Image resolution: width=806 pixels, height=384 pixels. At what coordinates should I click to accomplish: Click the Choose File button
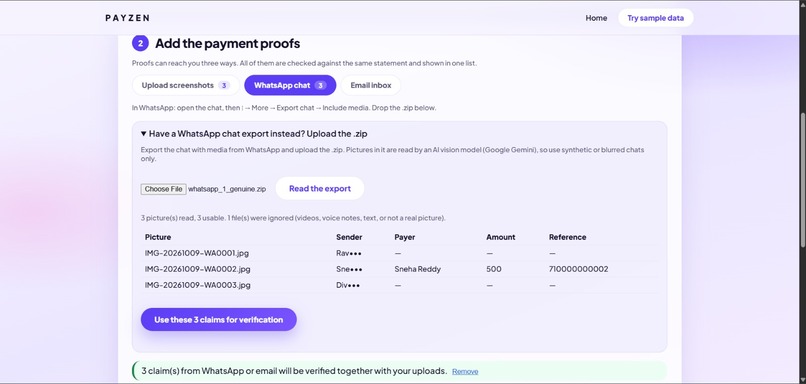[x=163, y=189]
